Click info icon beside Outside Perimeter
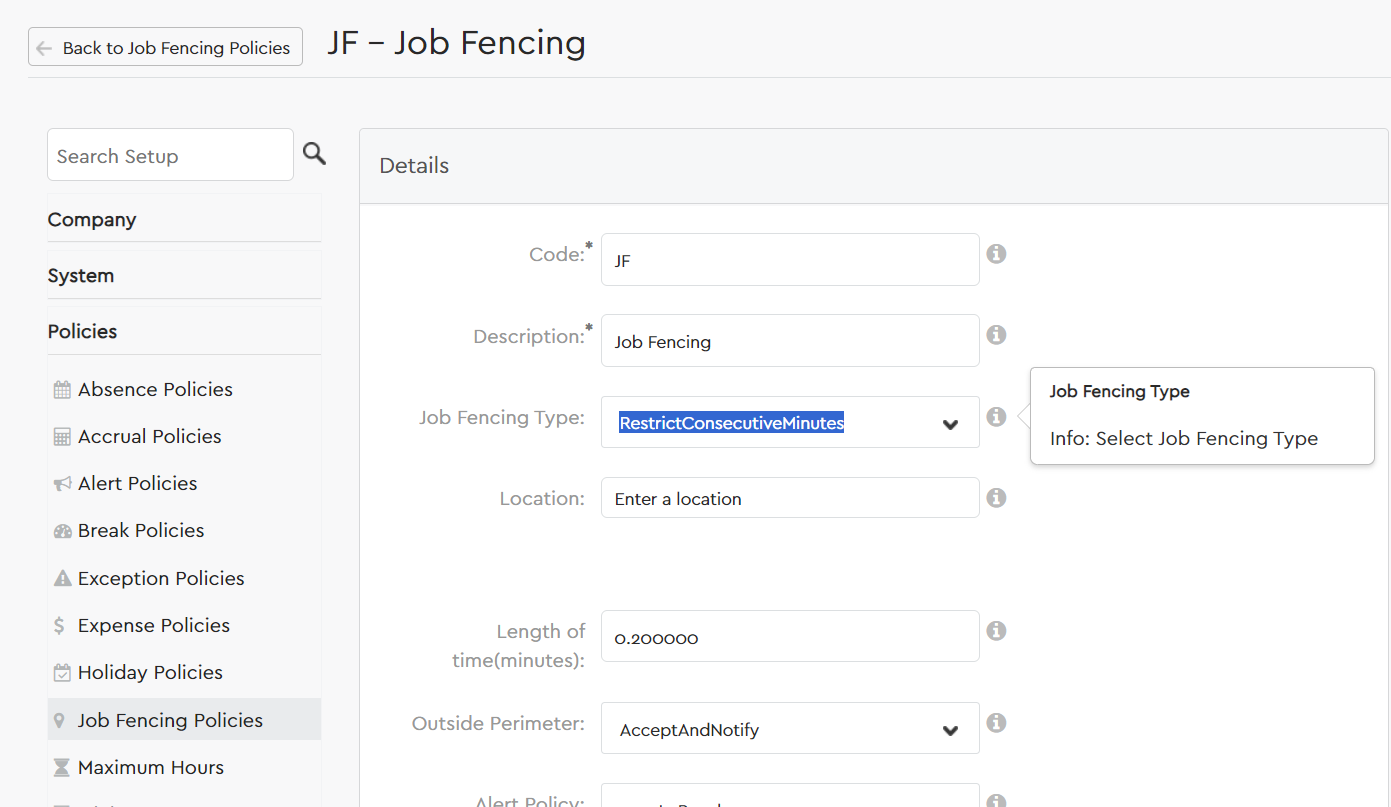 996,722
